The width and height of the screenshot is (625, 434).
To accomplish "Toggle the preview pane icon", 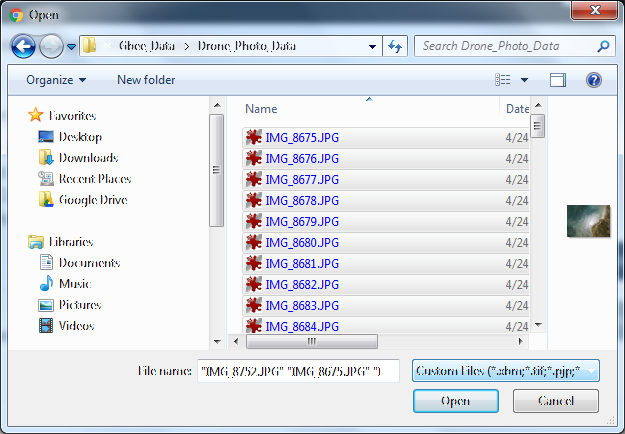I will 558,80.
